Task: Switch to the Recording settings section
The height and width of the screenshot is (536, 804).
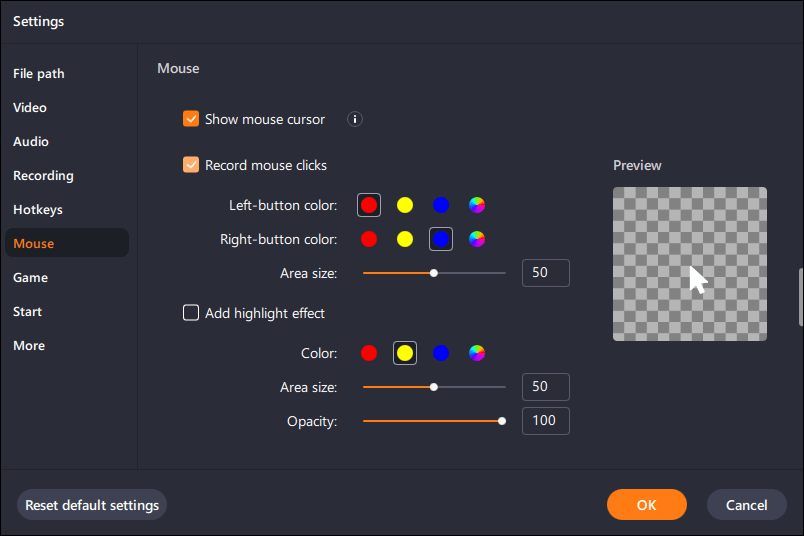Action: click(x=43, y=175)
